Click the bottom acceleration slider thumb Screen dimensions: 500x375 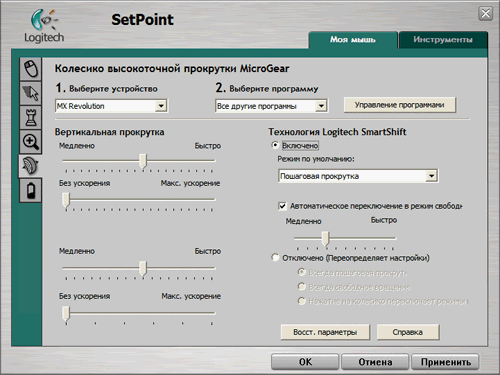(66, 314)
